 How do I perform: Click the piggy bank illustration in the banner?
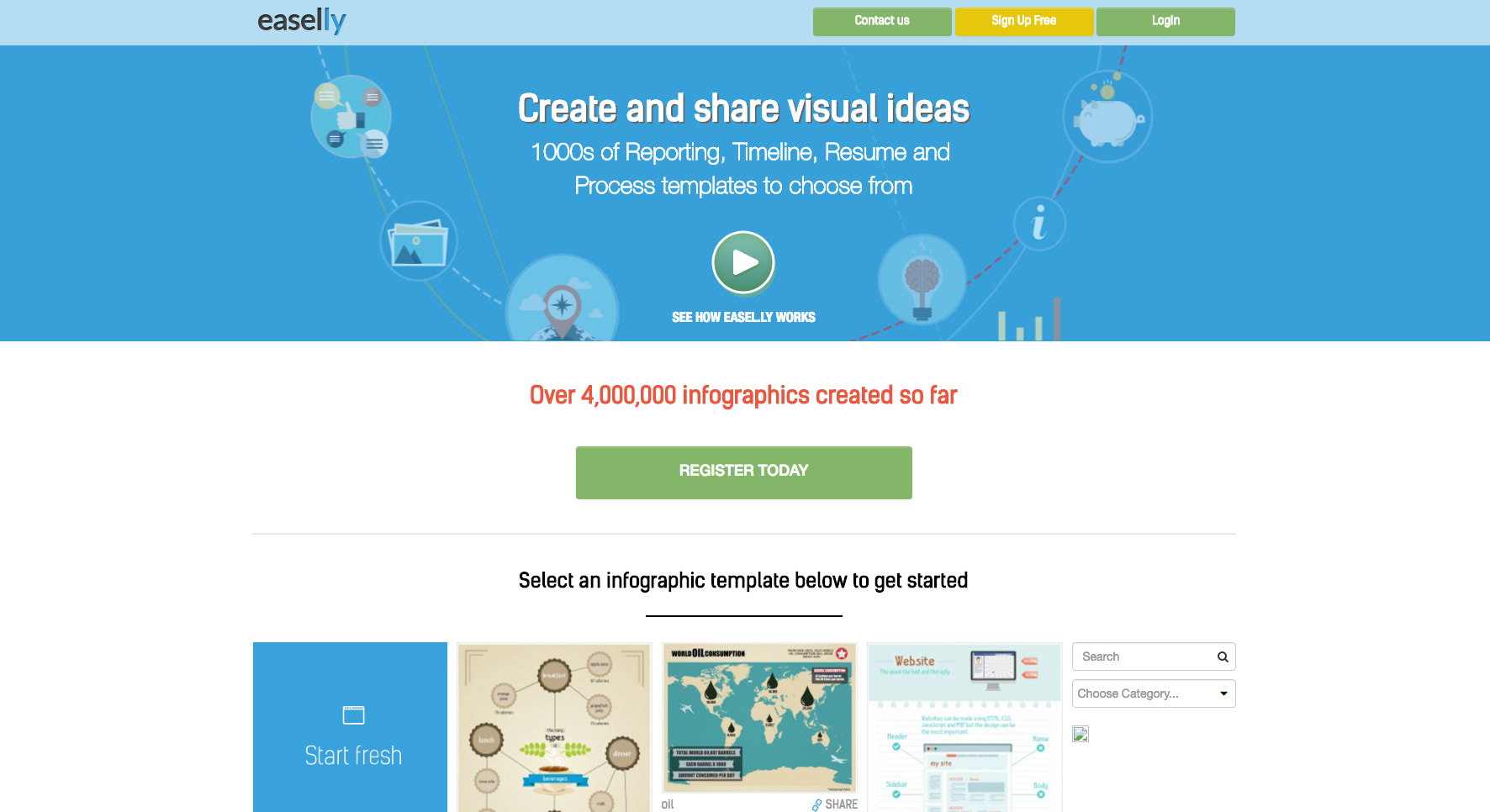click(x=1107, y=118)
